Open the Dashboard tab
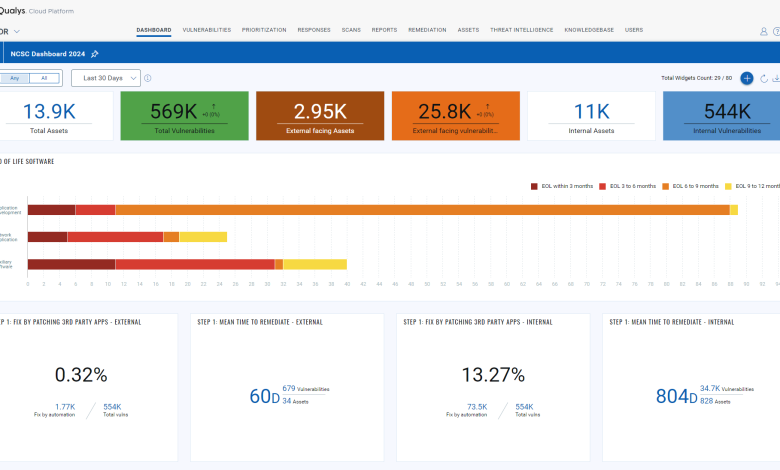The width and height of the screenshot is (780, 470). (154, 30)
